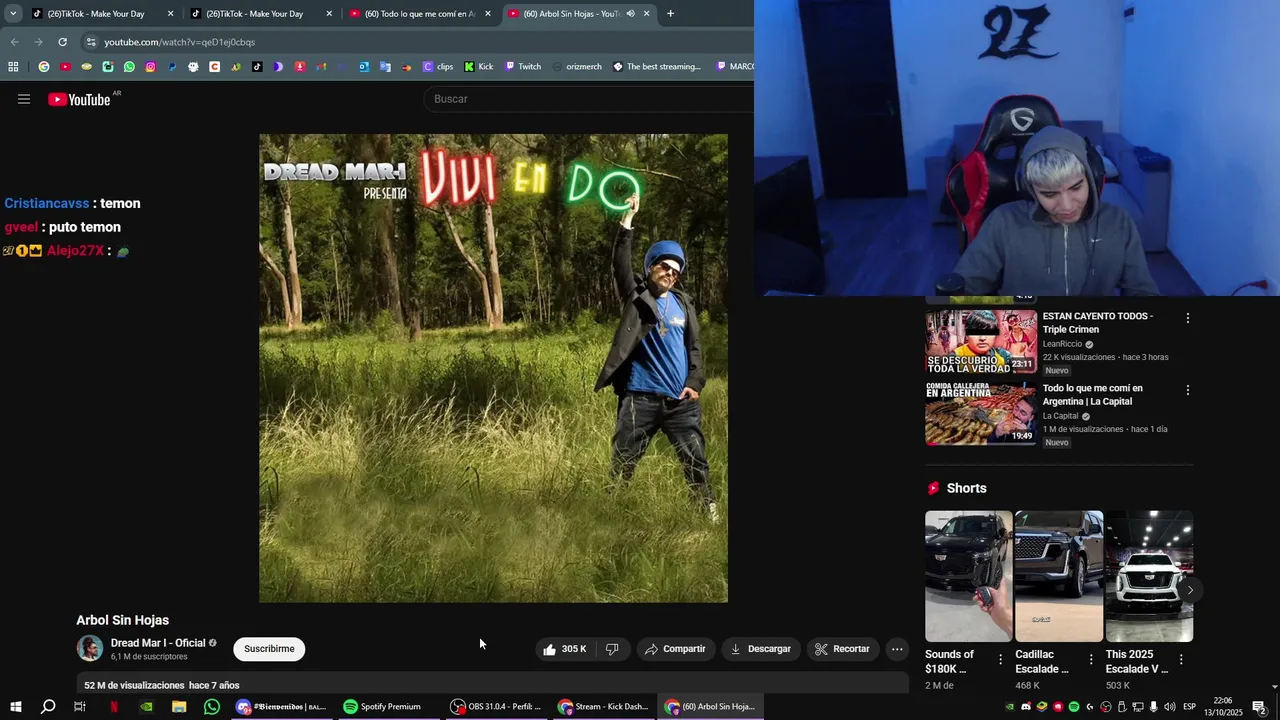Mute the Arbol Sin Hojas tab audio
Screen dimensions: 1280x720
630,14
